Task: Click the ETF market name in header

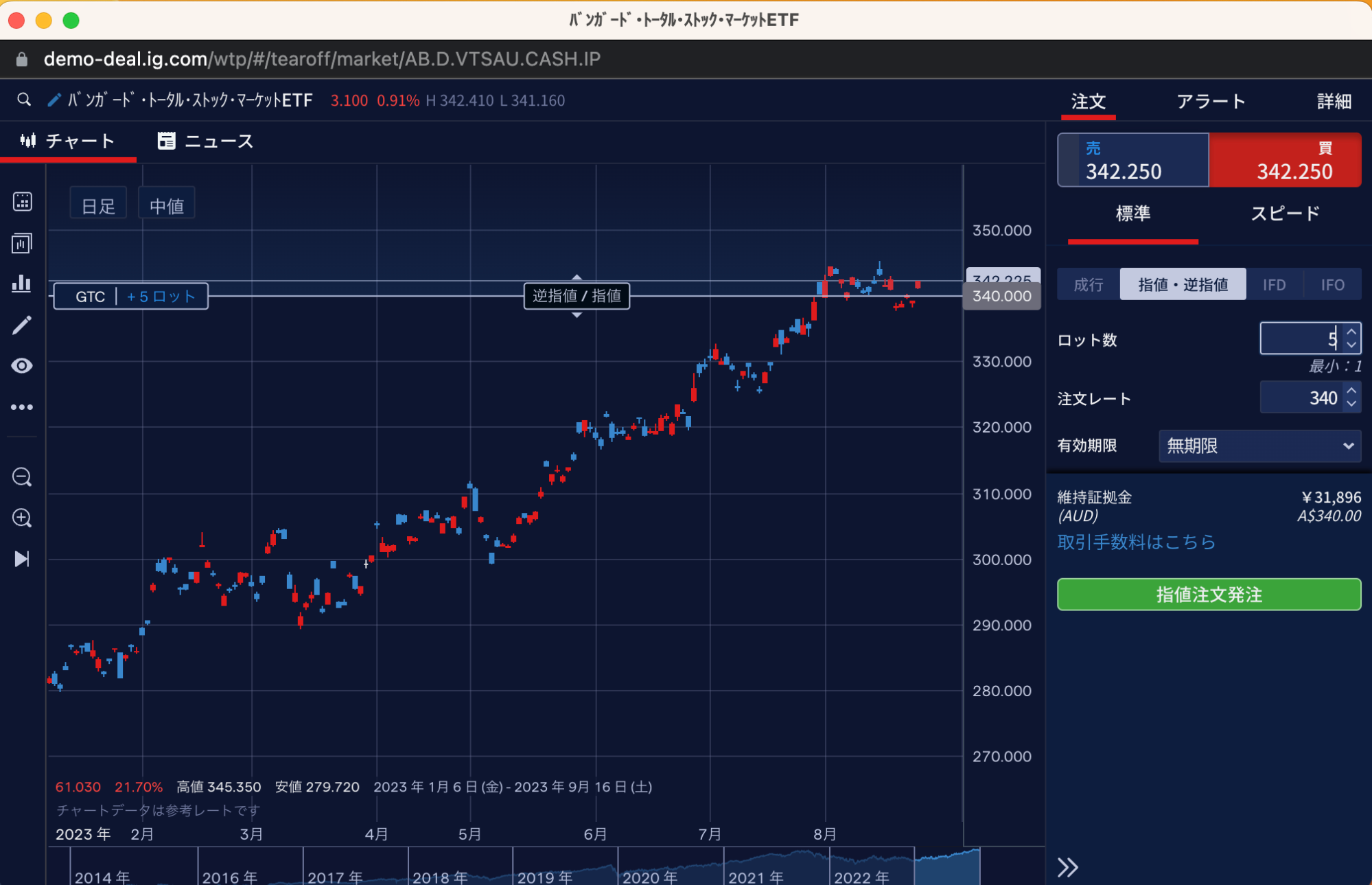Action: click(x=190, y=101)
